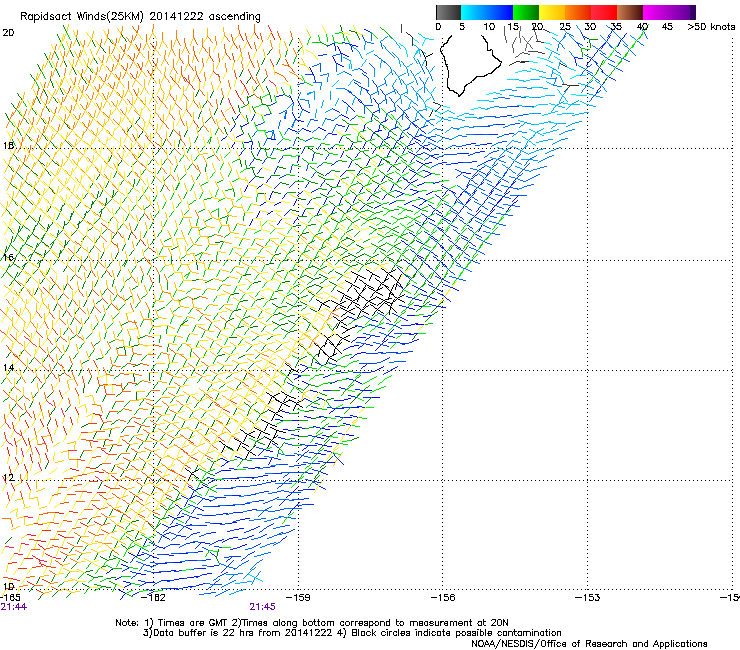Click the cyan 5-10 knots legend swatch
740x650 pixels.
click(x=474, y=12)
